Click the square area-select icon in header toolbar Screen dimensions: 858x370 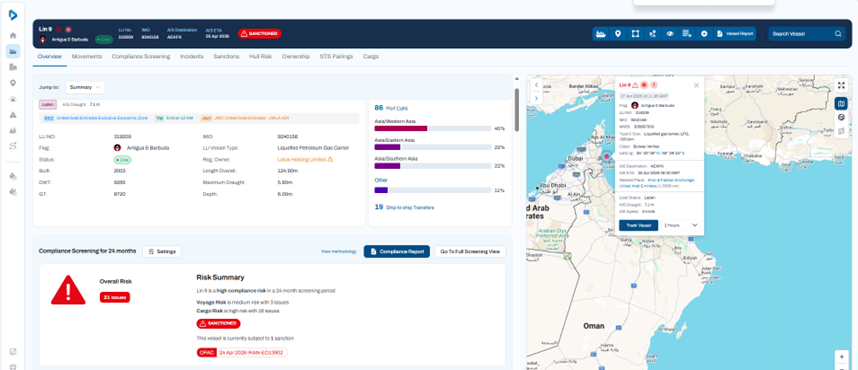[x=635, y=34]
